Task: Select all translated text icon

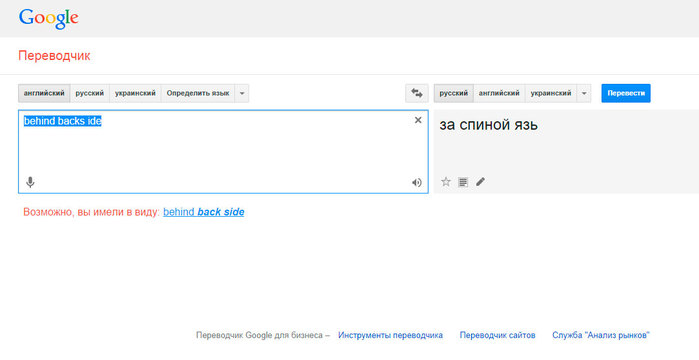Action: click(x=463, y=182)
